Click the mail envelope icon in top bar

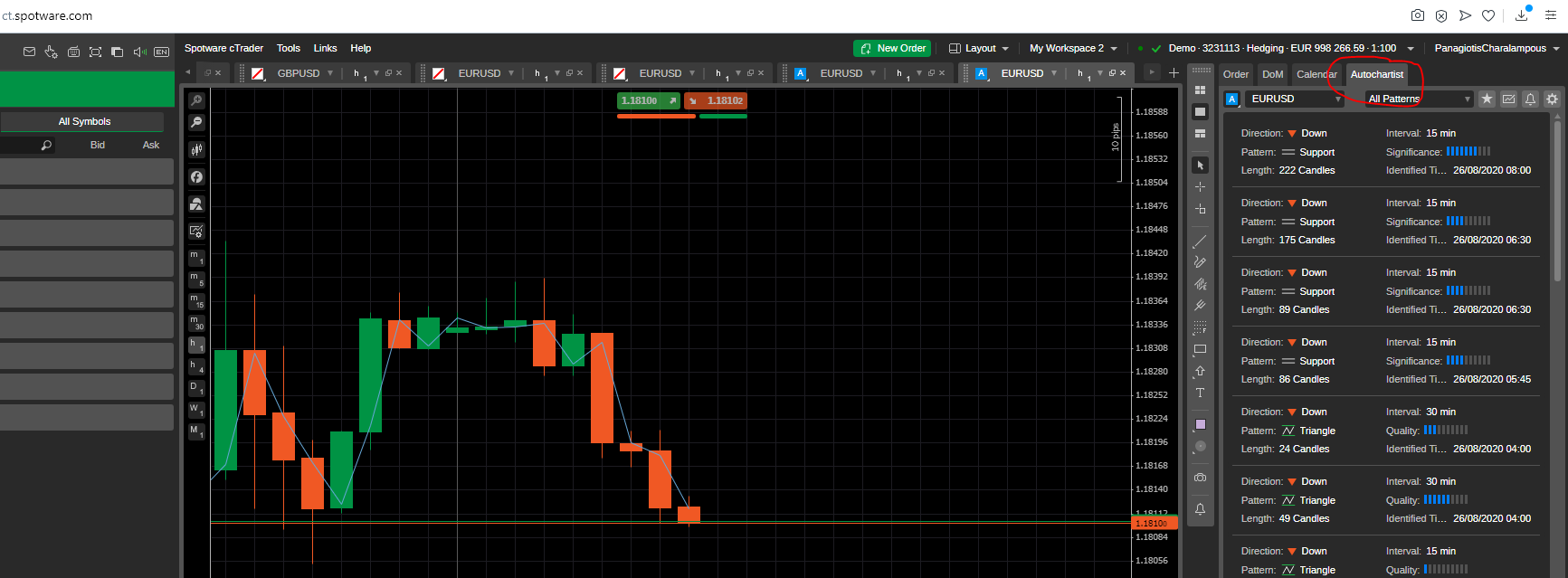click(x=29, y=52)
